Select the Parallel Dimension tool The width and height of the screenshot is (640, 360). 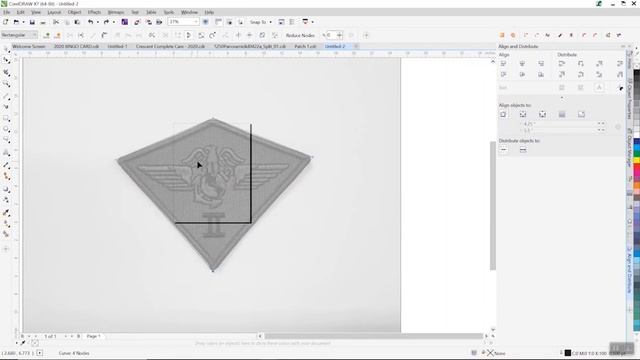pyautogui.click(x=6, y=165)
